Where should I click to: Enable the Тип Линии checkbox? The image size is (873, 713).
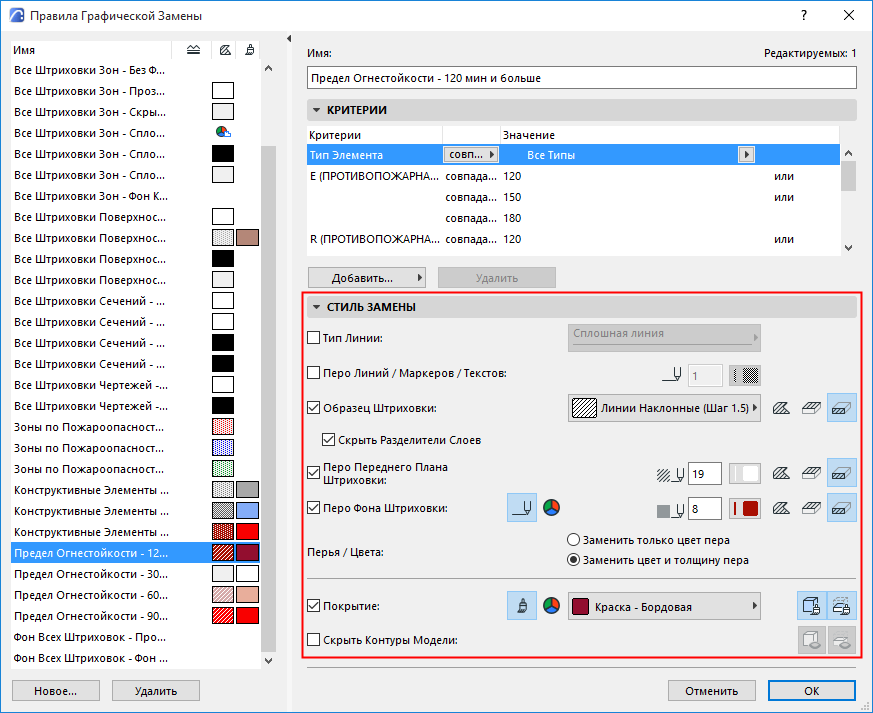click(313, 338)
